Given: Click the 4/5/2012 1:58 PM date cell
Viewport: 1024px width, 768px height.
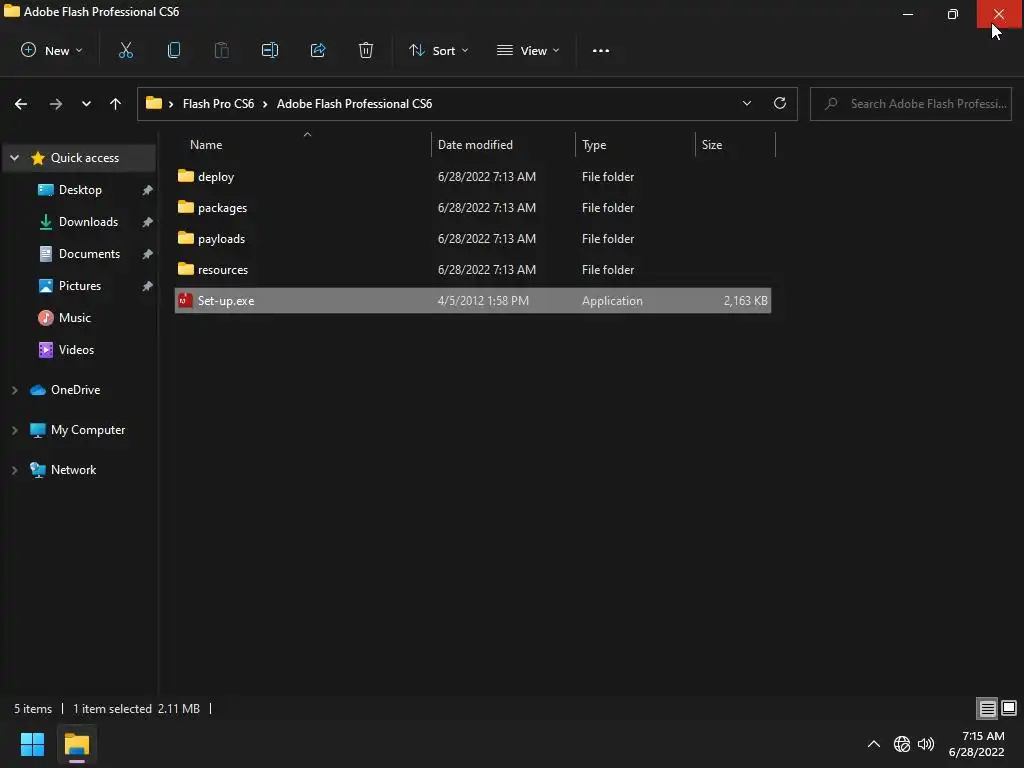Looking at the screenshot, I should tap(483, 301).
